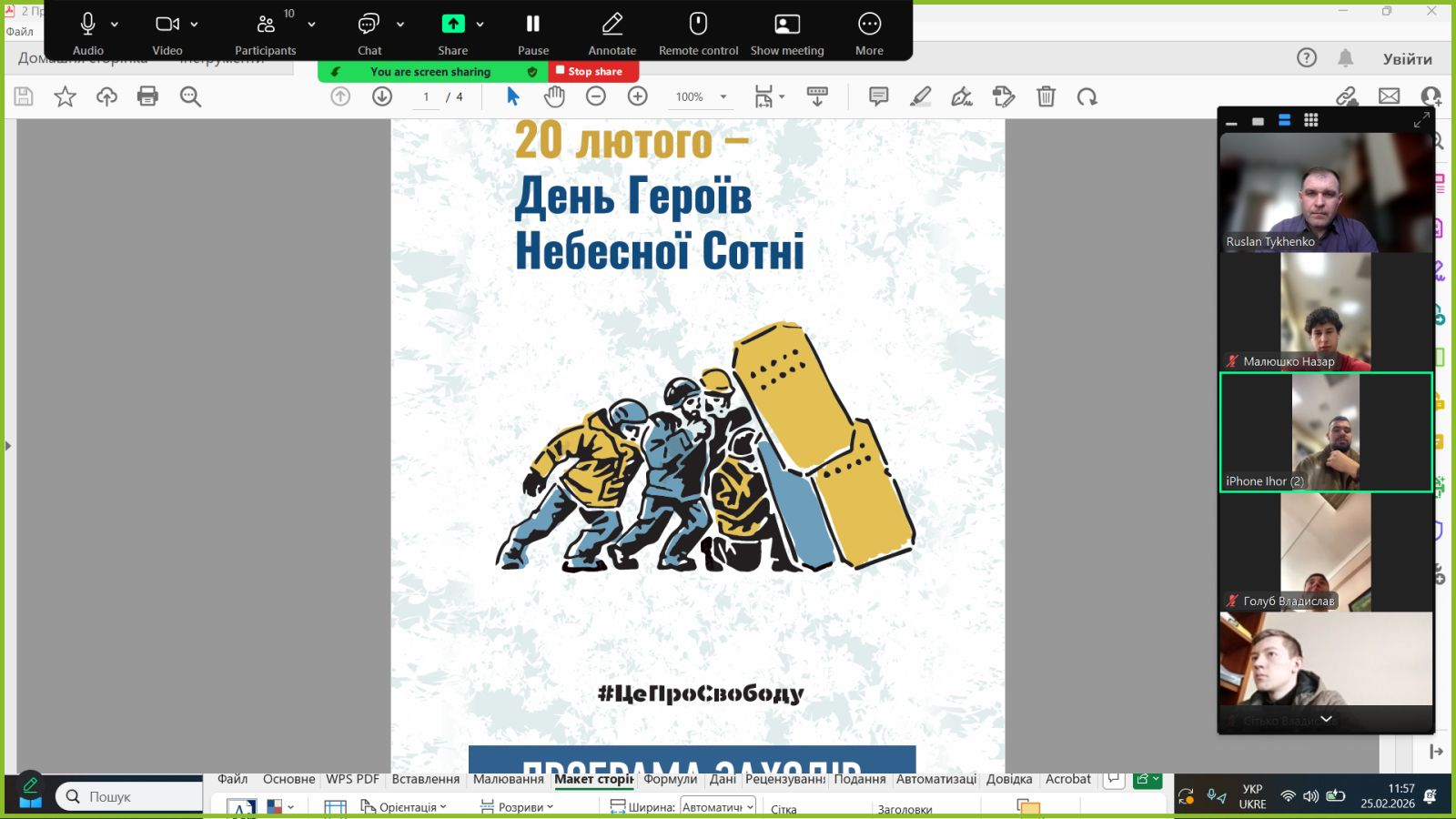Viewport: 1456px width, 819px height.
Task: Open Annotate tool in Zoom toolbar
Action: click(612, 33)
